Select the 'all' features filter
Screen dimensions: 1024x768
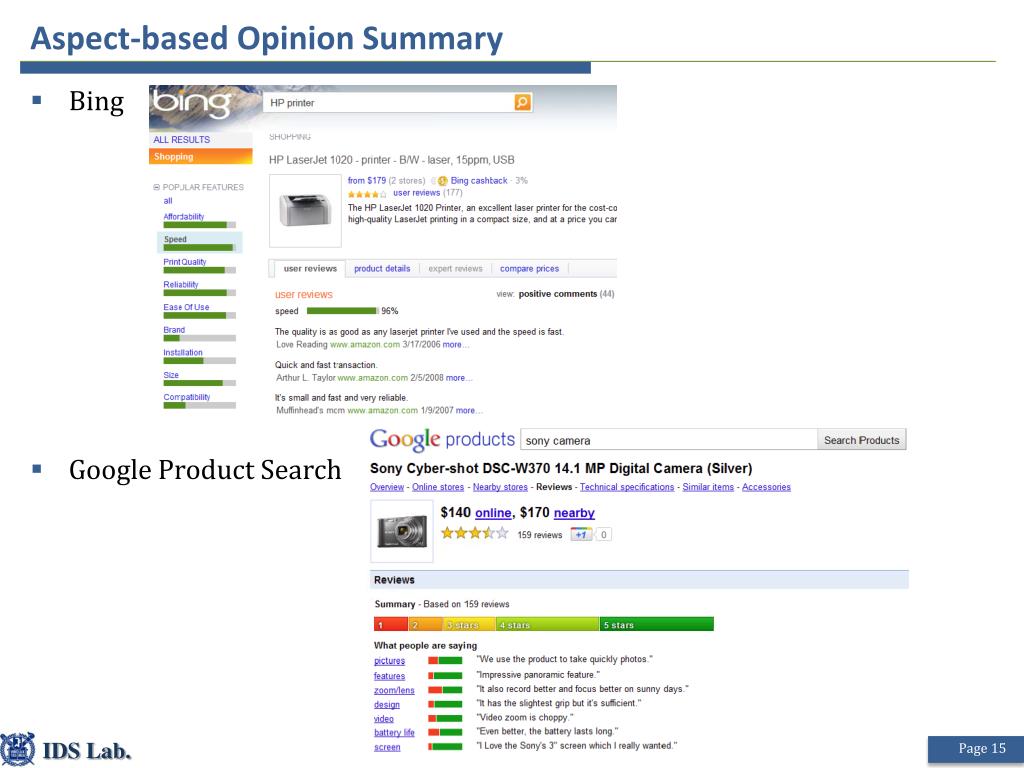tap(168, 200)
